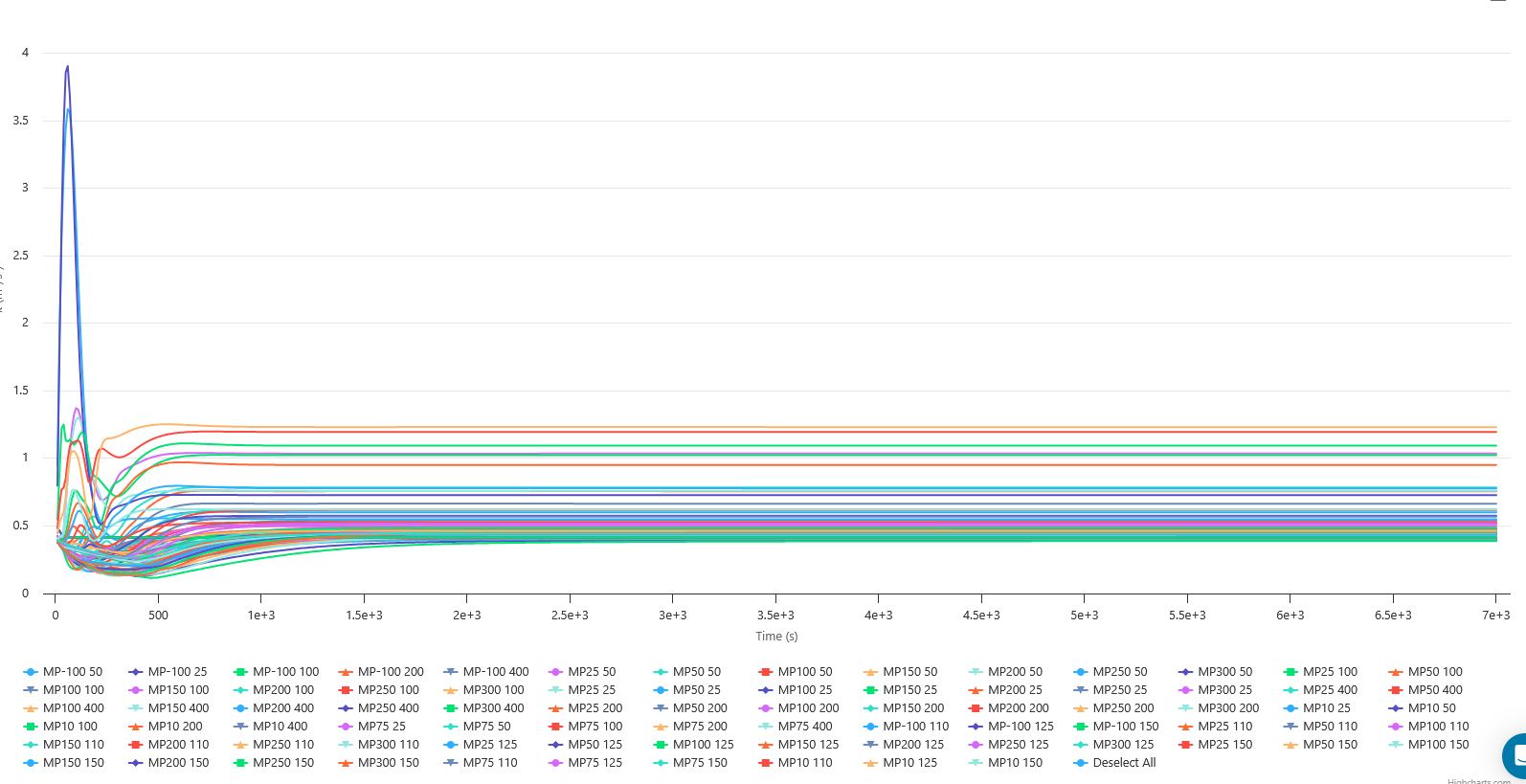This screenshot has height=784, width=1526.
Task: Click Deselect All in the legend
Action: click(x=1124, y=763)
